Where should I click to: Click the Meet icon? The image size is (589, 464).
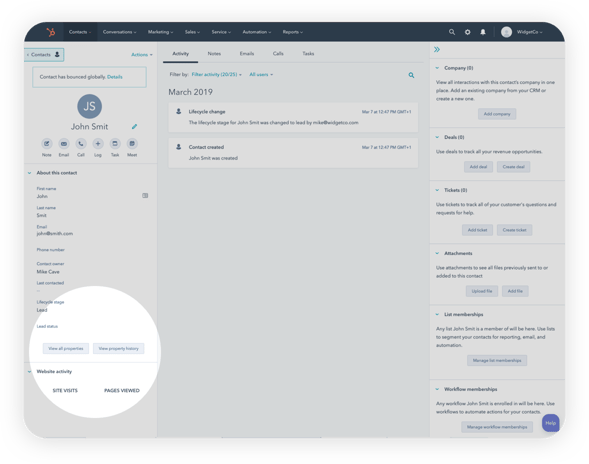click(x=132, y=144)
